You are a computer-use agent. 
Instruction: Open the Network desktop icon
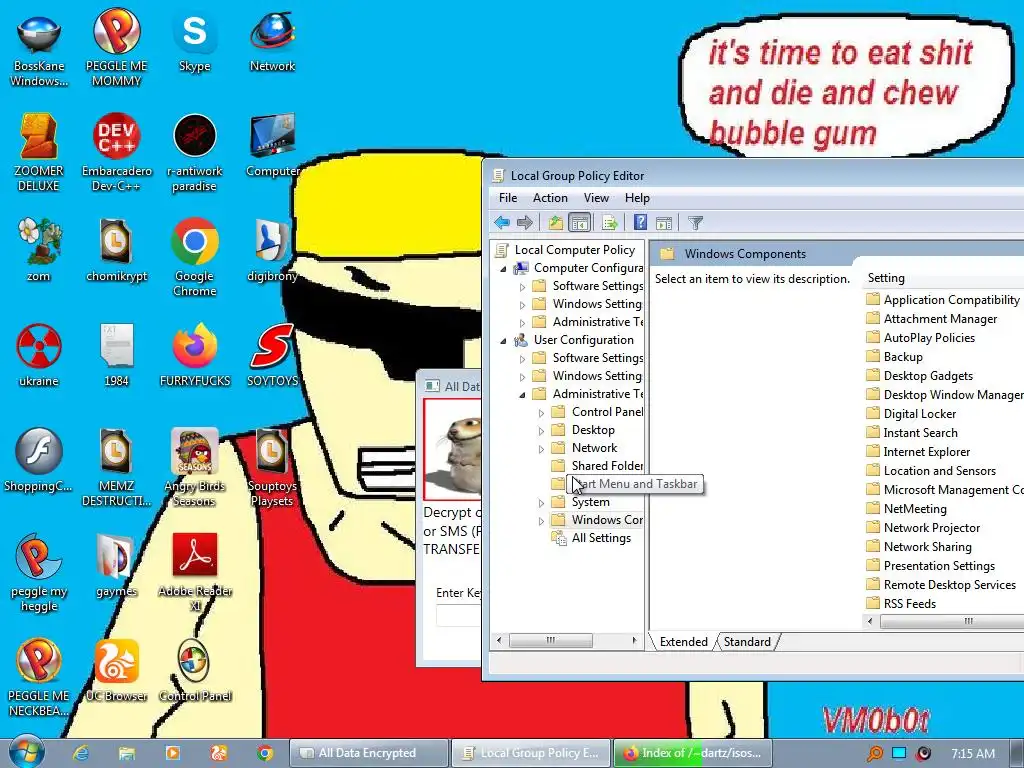coord(272,40)
